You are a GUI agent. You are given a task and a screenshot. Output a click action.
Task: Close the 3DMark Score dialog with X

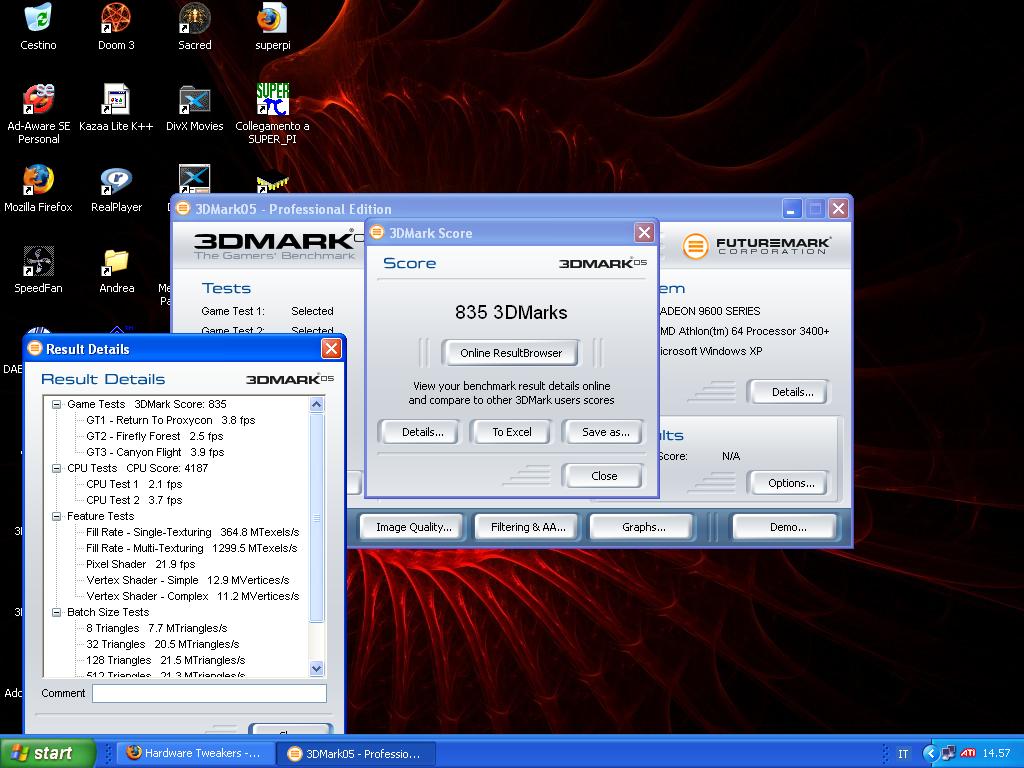644,232
